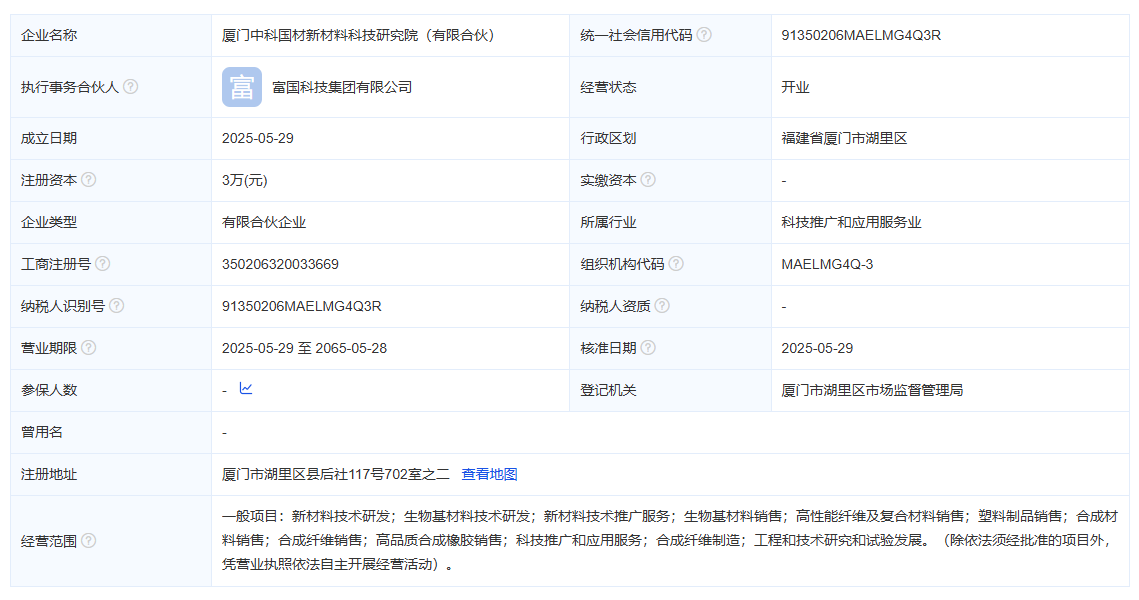Click help icon beside 核准日期
1139x600 pixels.
[x=648, y=347]
